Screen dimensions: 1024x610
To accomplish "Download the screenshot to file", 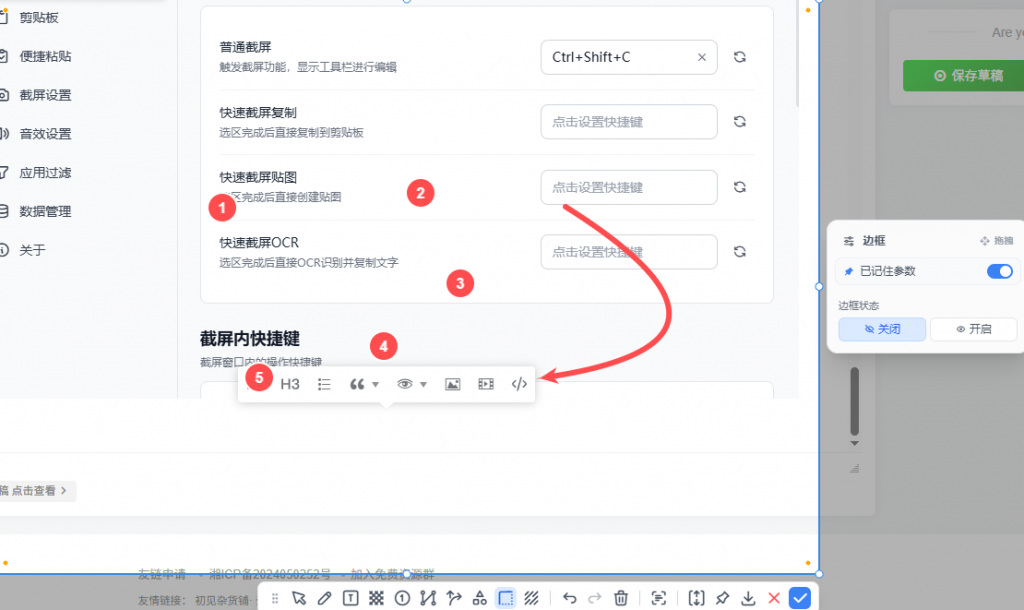I will [748, 598].
